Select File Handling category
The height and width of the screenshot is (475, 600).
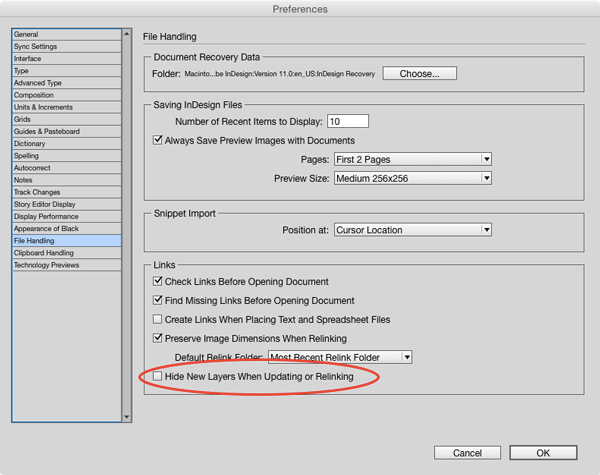pos(67,241)
